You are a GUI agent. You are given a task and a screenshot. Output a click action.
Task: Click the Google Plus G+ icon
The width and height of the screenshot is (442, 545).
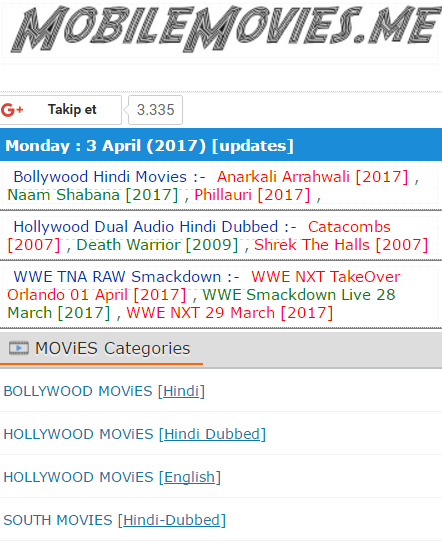[x=12, y=110]
